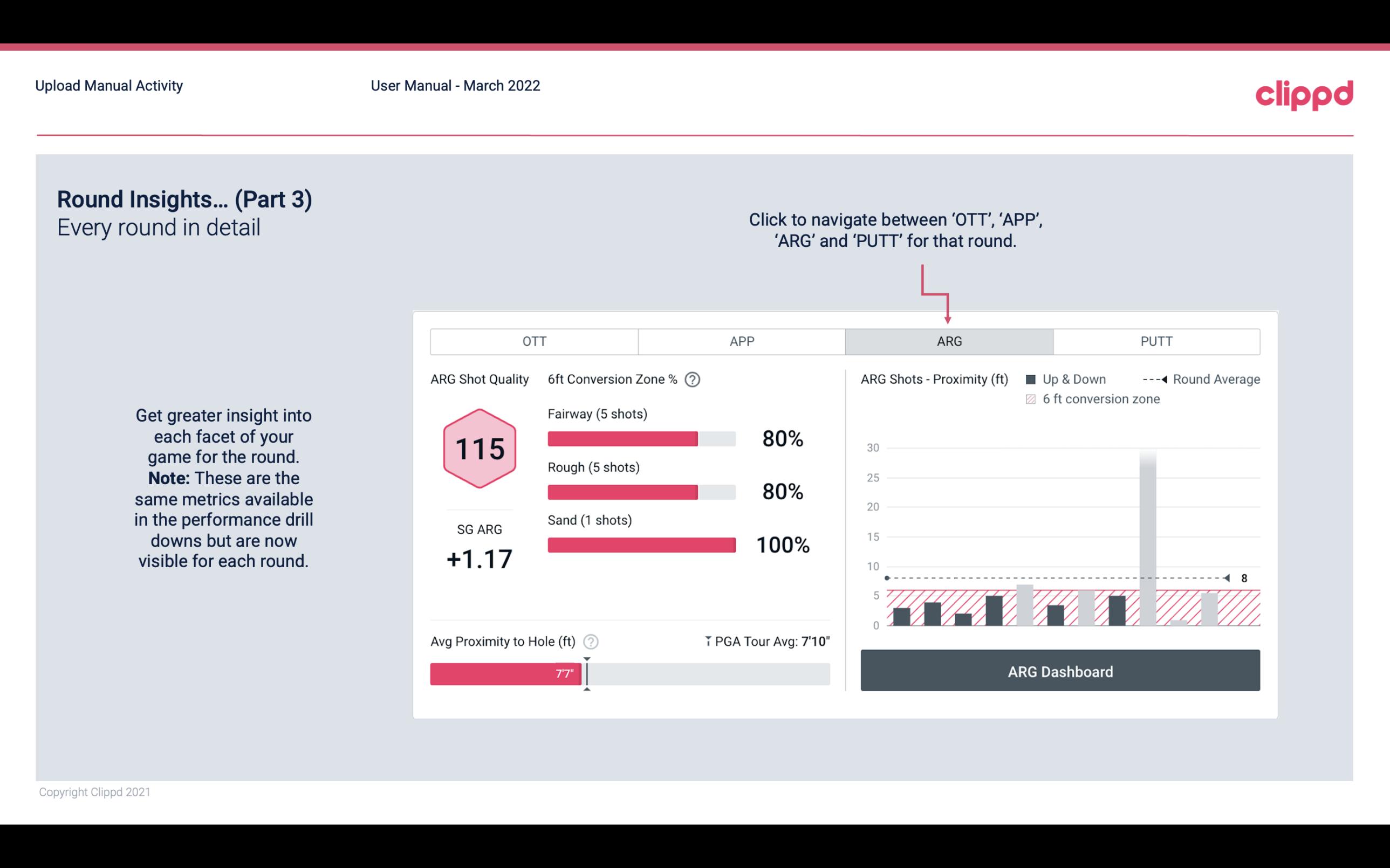The height and width of the screenshot is (868, 1390).
Task: Click the ARG Dashboard button
Action: click(1061, 671)
